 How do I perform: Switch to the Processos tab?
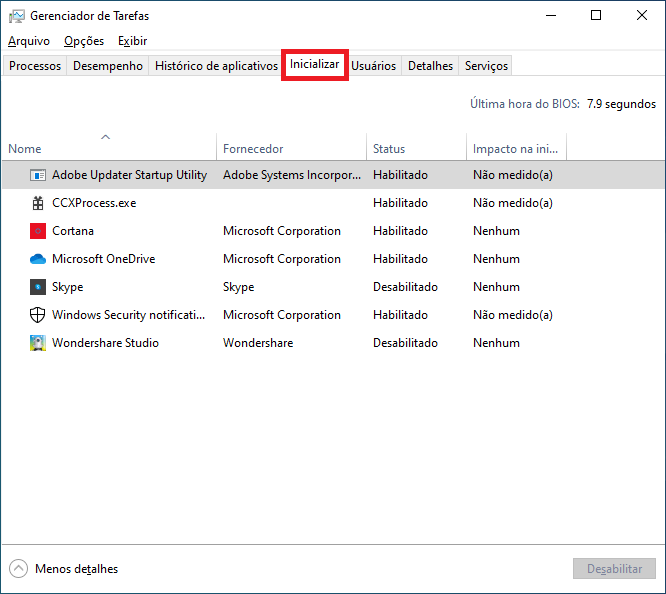(x=35, y=66)
